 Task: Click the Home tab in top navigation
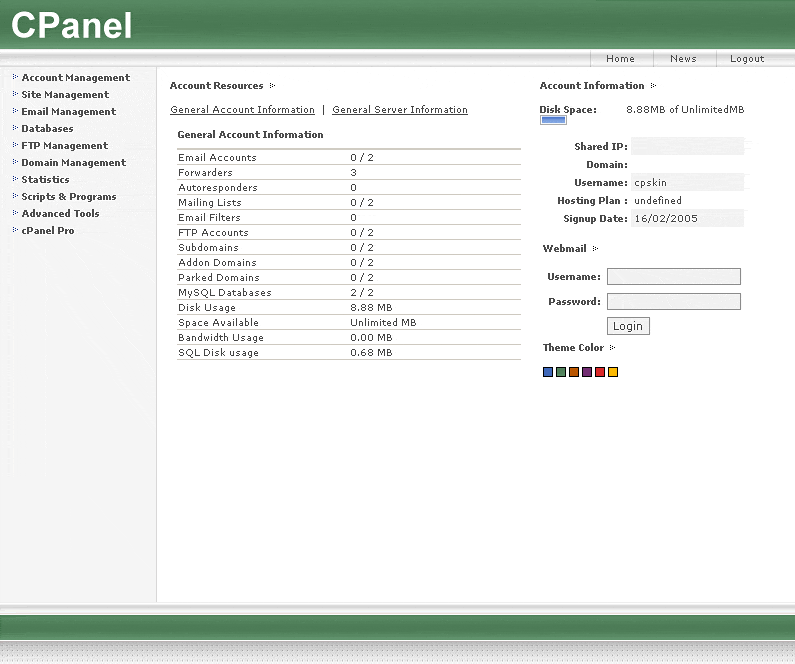[x=620, y=59]
